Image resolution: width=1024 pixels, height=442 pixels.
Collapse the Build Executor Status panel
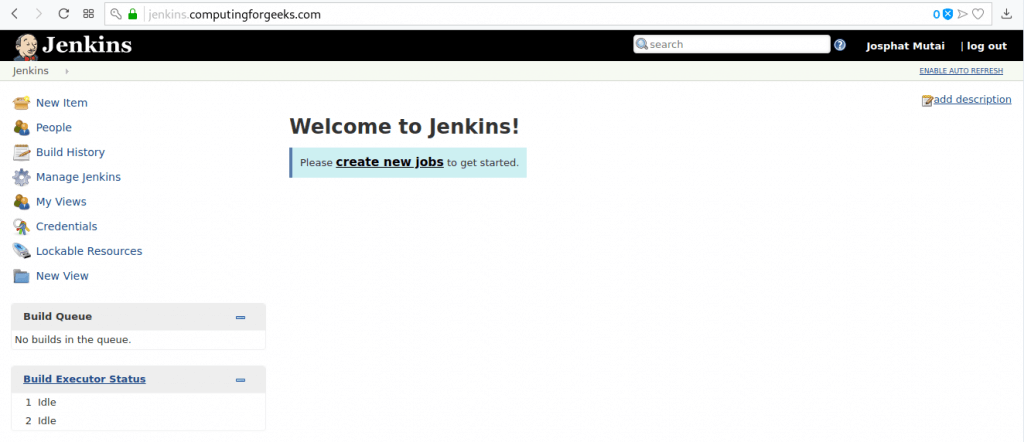pyautogui.click(x=240, y=380)
